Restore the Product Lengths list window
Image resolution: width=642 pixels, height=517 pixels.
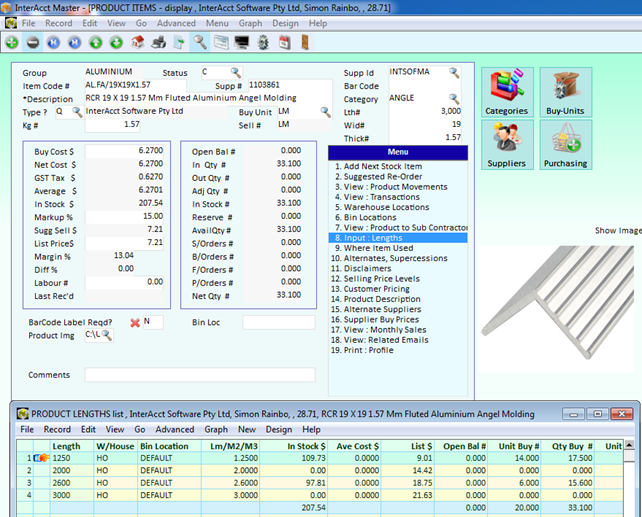click(597, 414)
